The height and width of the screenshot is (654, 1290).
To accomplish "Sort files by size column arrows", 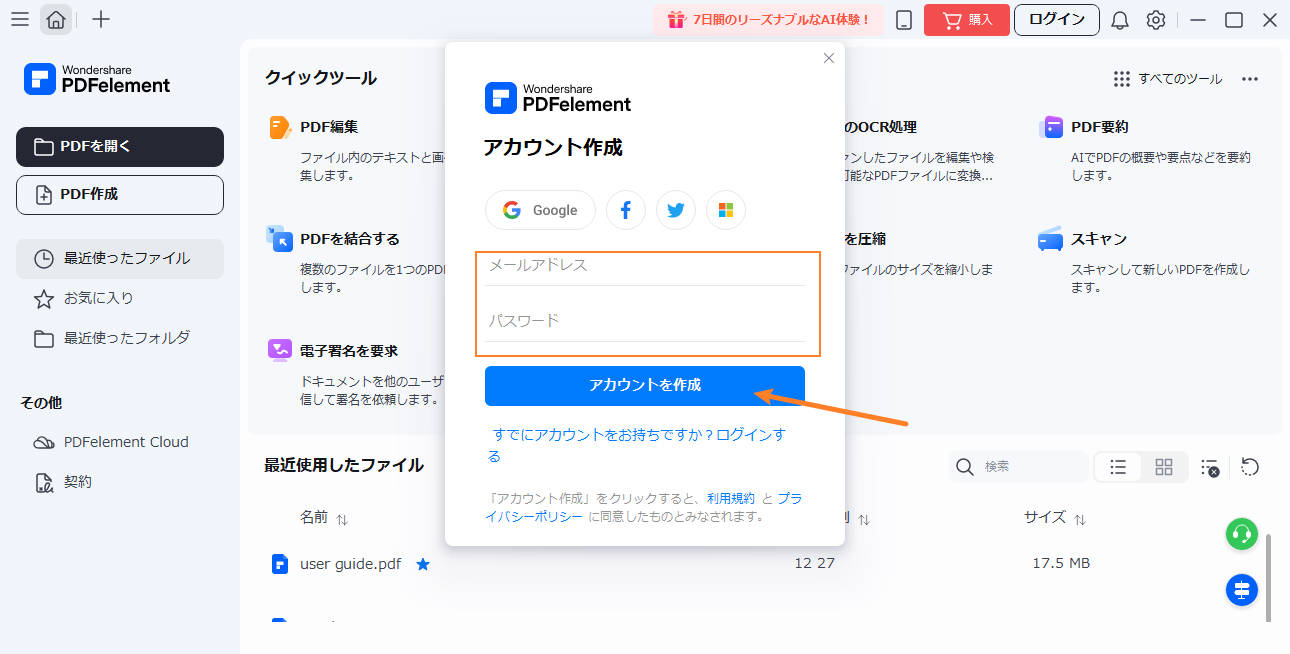I will [x=1080, y=519].
